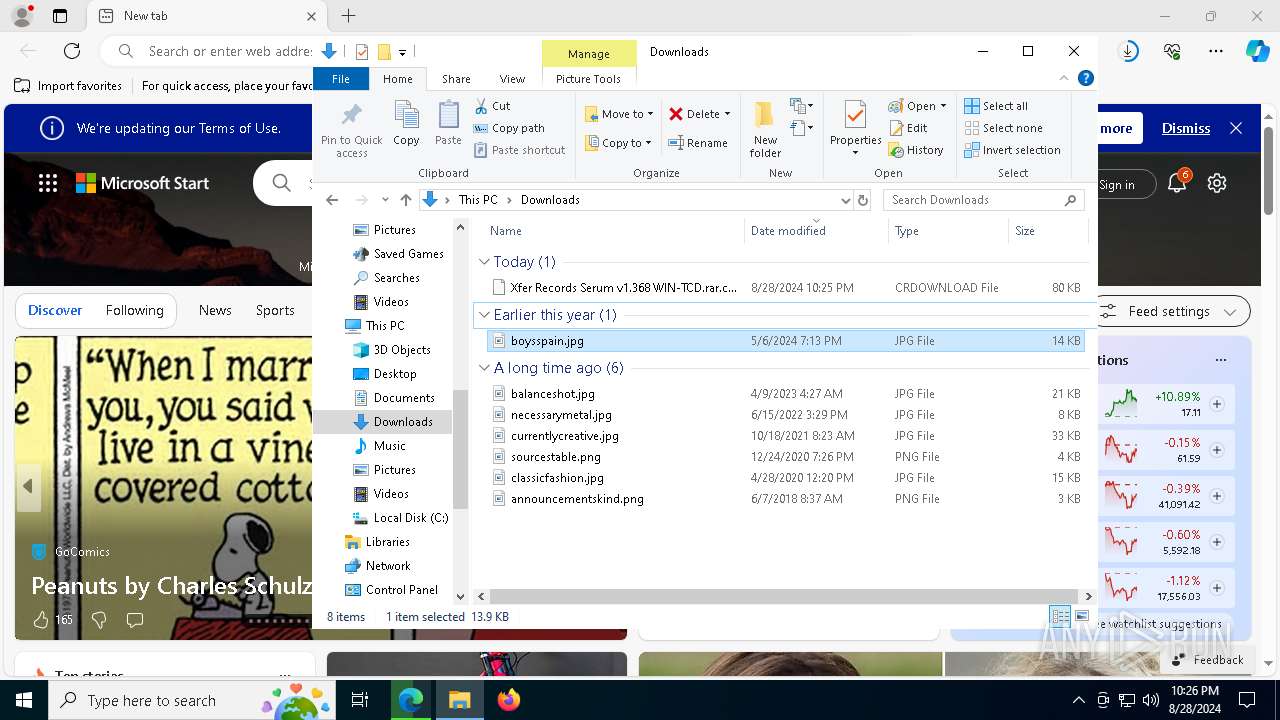Open the Picture Tools tab
This screenshot has height=720, width=1280.
coord(588,79)
